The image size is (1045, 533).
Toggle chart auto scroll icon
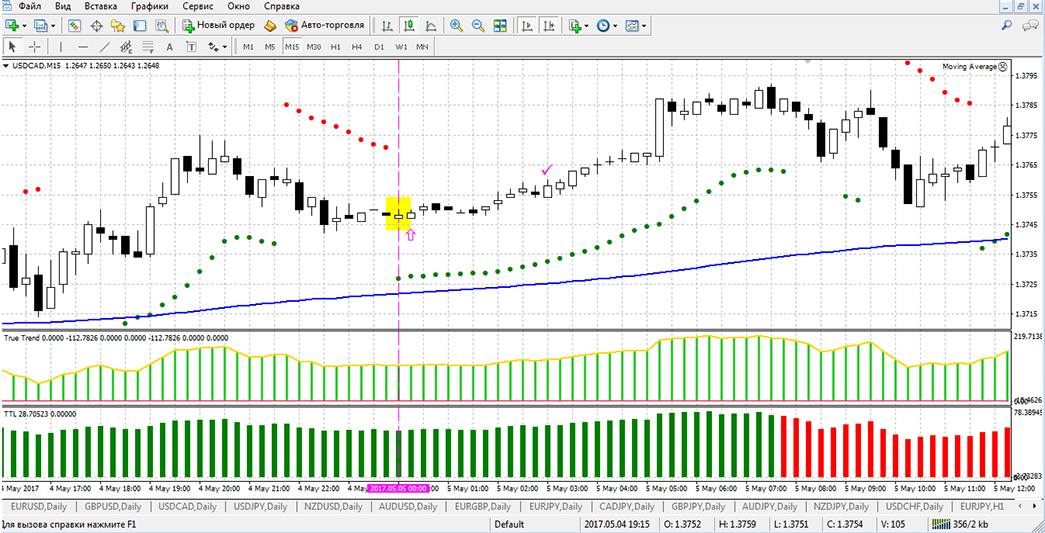[526, 26]
